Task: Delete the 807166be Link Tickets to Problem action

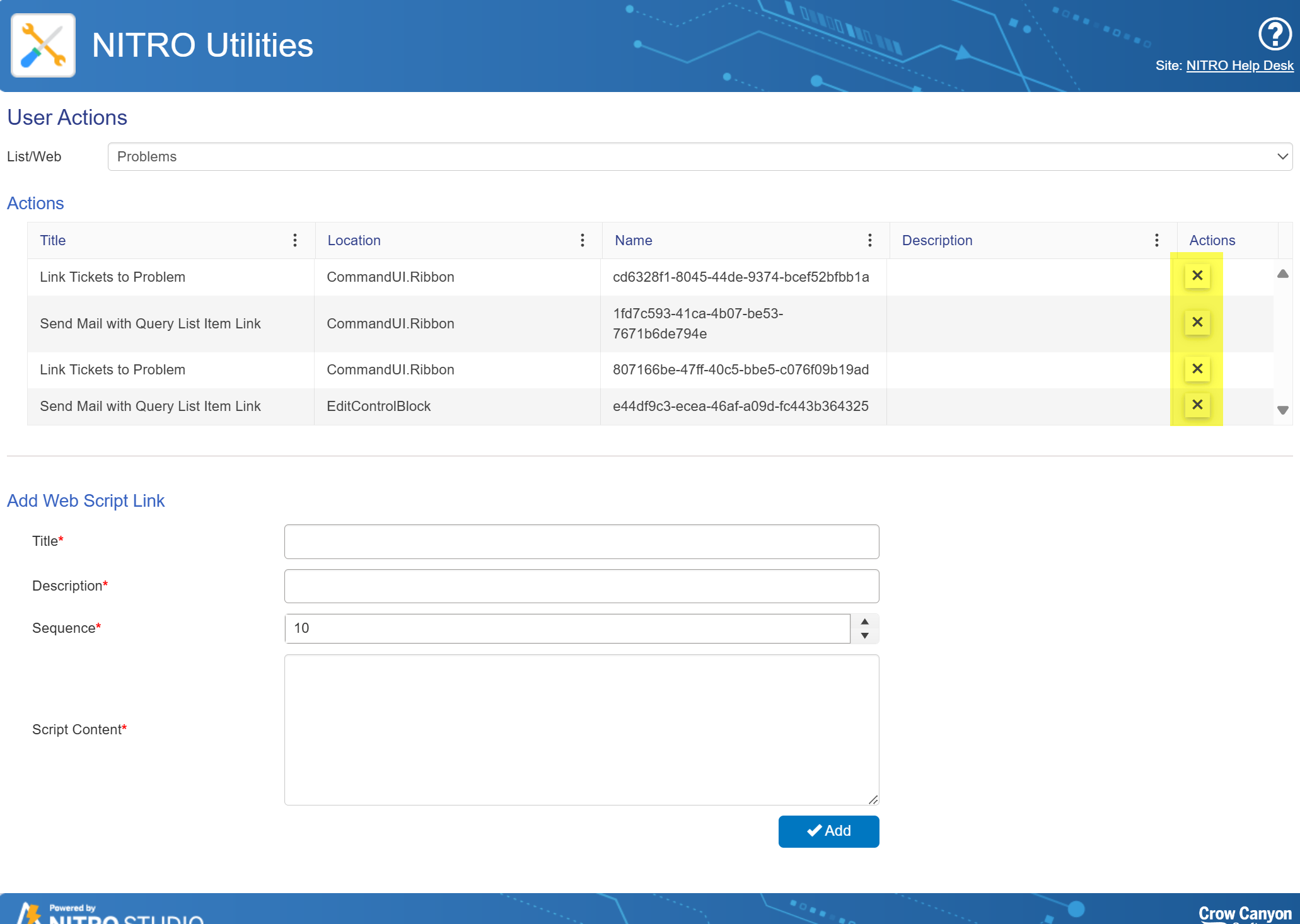Action: click(x=1197, y=369)
